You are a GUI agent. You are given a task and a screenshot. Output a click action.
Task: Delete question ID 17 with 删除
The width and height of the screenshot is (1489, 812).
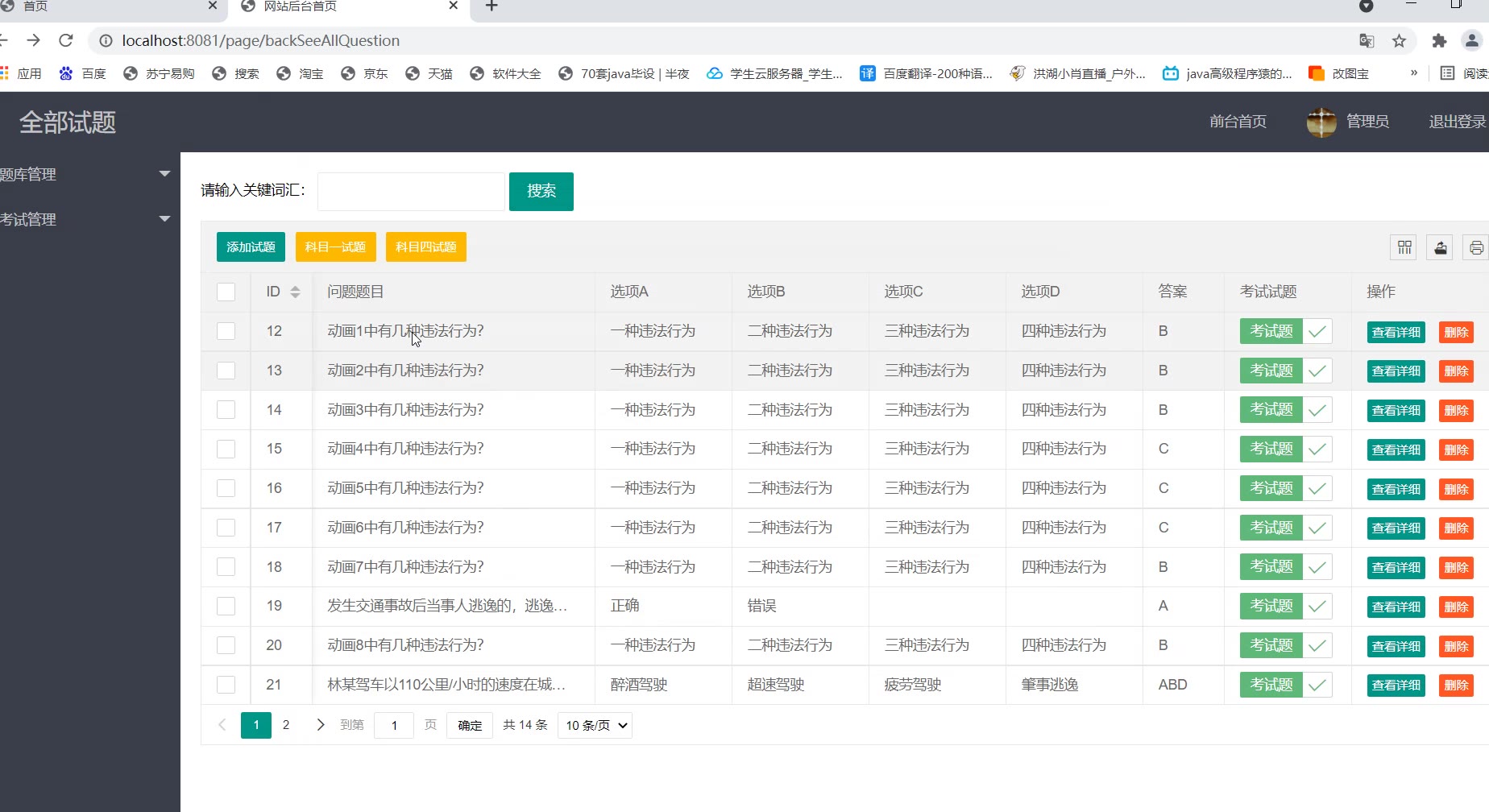click(x=1456, y=528)
